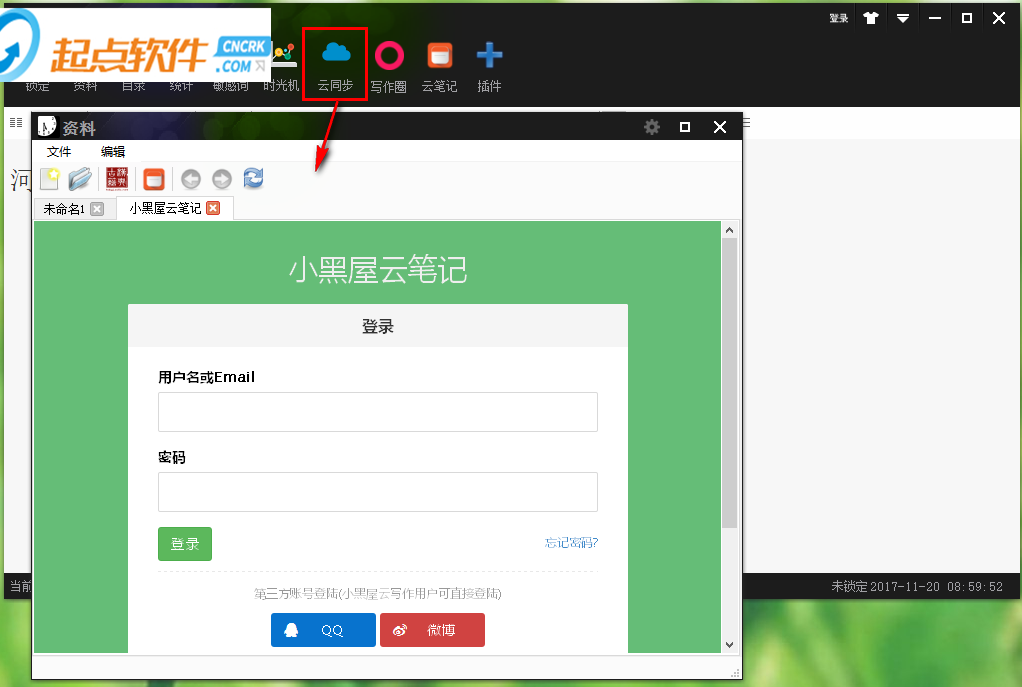Click open folder icon in 资料 toolbar
This screenshot has height=687, width=1022.
(80, 179)
